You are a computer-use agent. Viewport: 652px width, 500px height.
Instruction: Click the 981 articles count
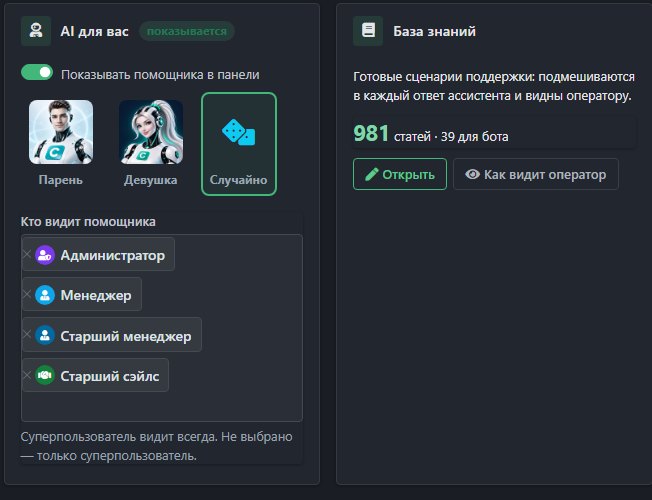tap(371, 134)
